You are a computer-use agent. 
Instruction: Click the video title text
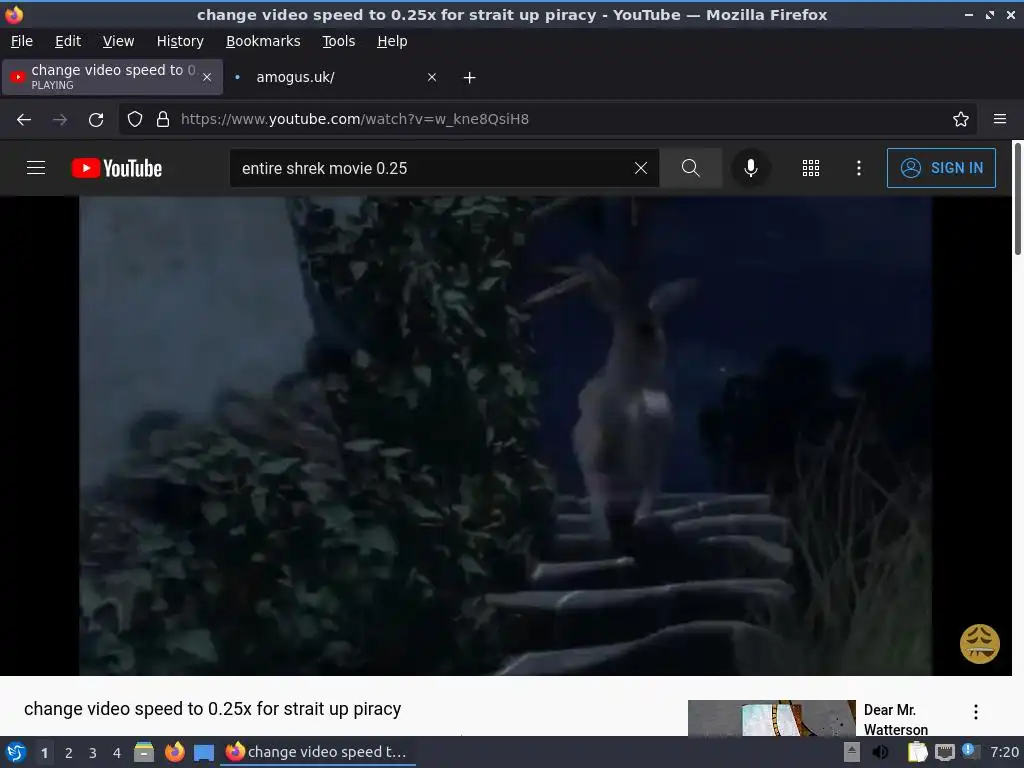point(212,709)
